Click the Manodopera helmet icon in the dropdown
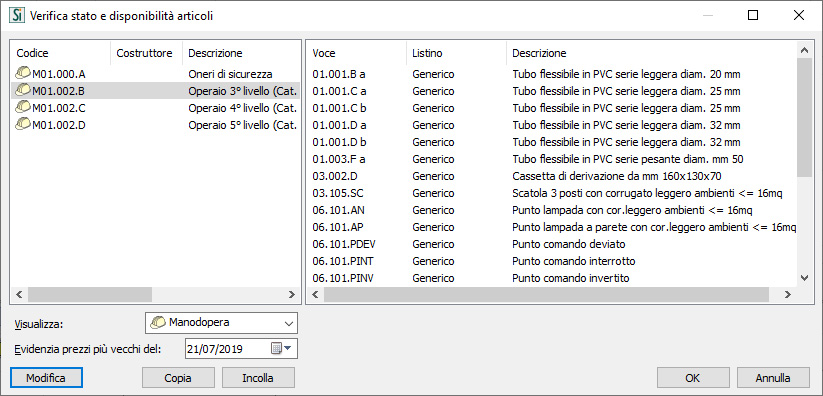This screenshot has width=823, height=396. click(x=158, y=322)
